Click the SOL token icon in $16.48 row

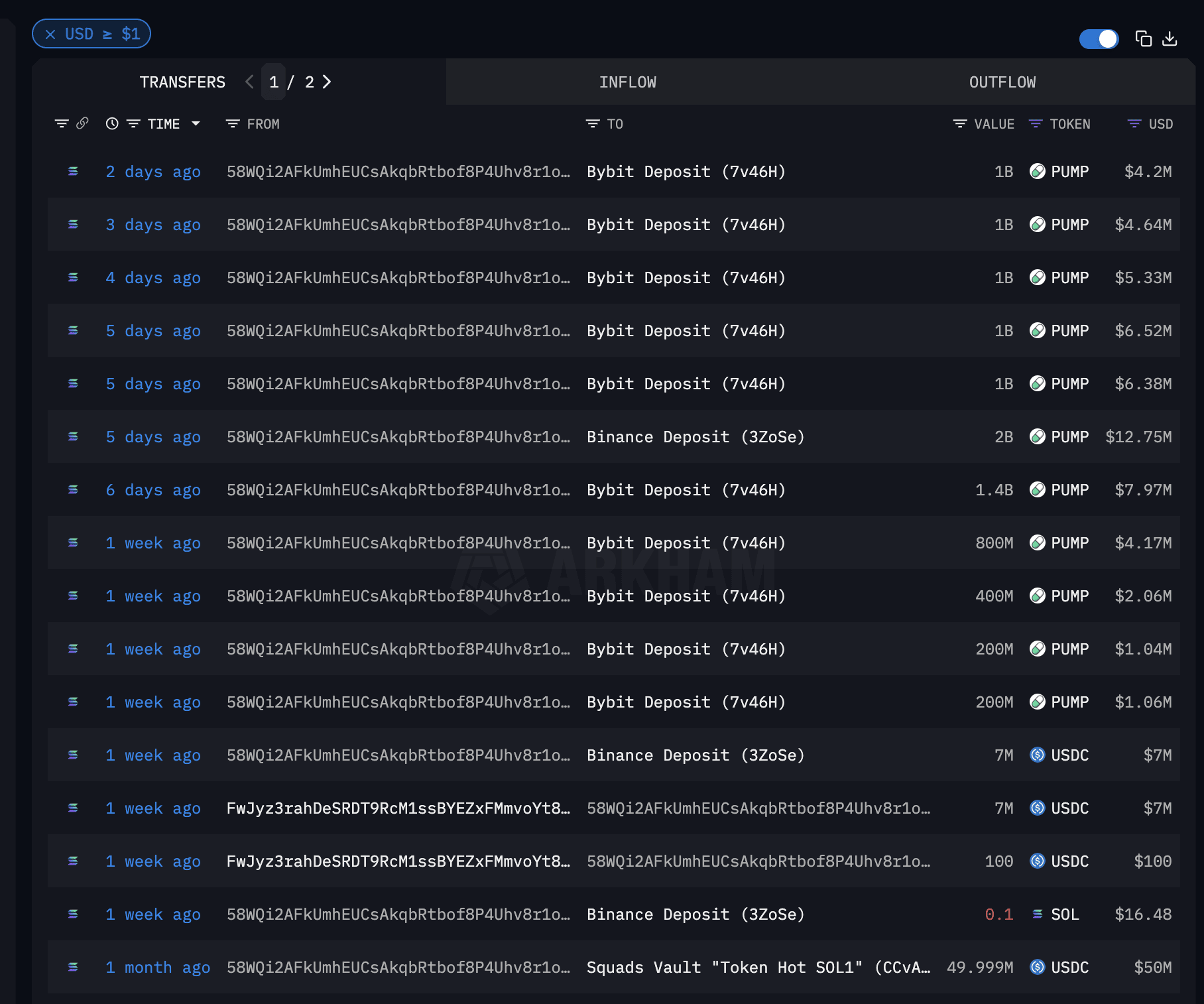[1037, 914]
